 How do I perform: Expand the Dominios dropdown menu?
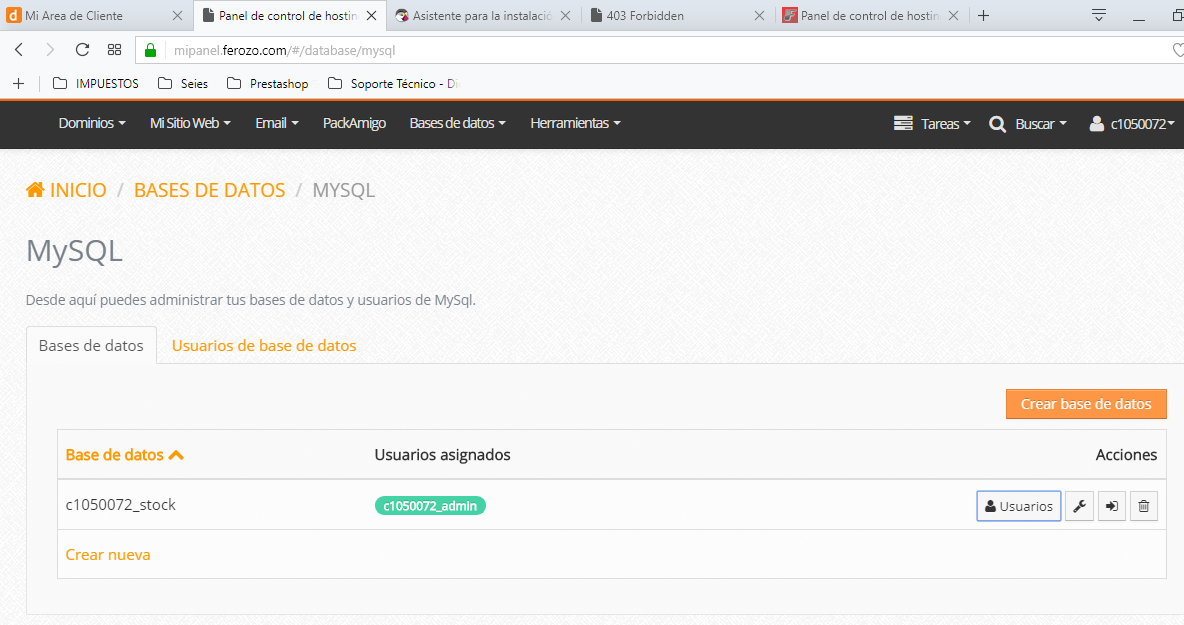coord(92,123)
